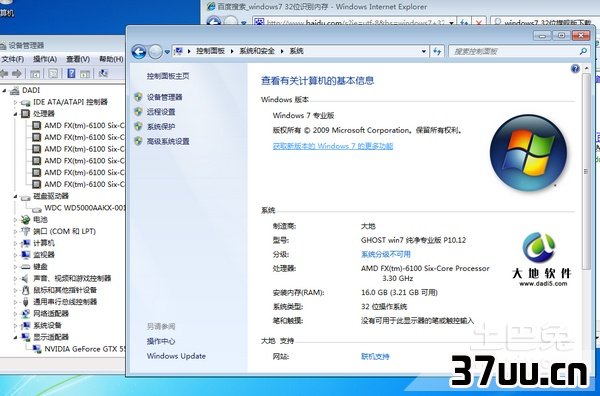Click the NVIDIA GeForce GTX display adapter icon
Viewport: 600px width, 396px height.
tap(37, 349)
